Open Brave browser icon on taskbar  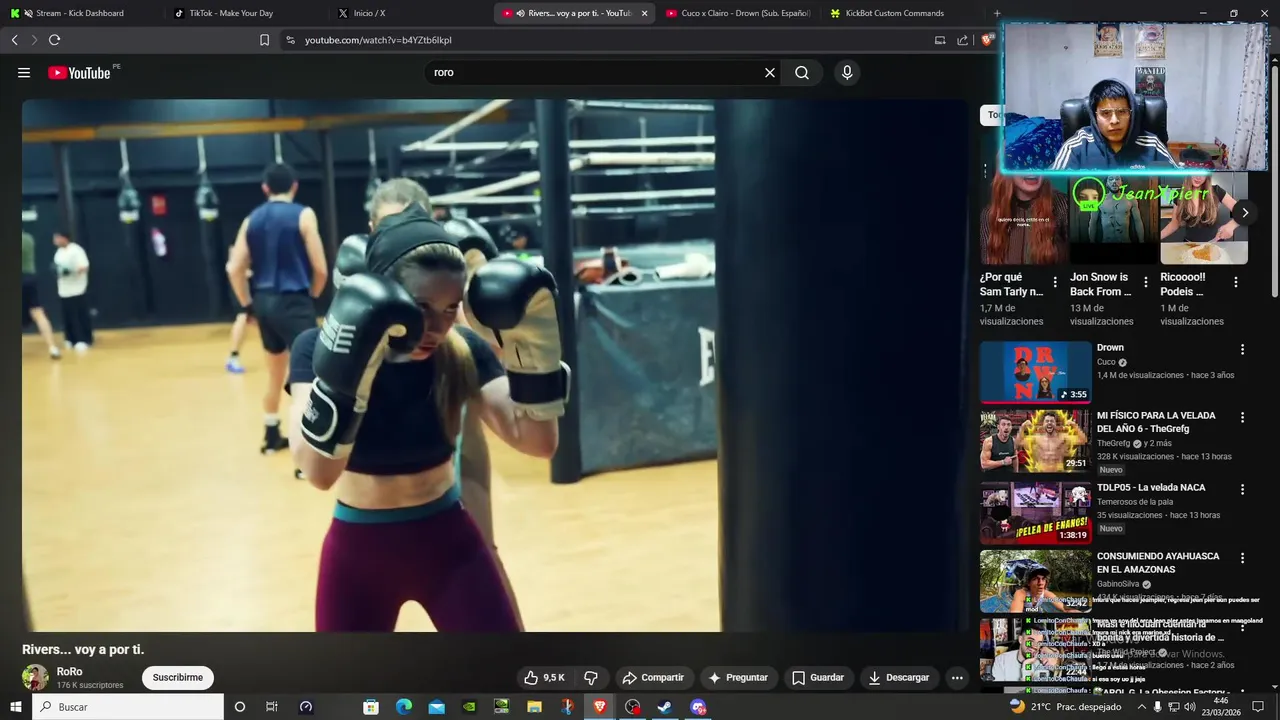(x=599, y=707)
